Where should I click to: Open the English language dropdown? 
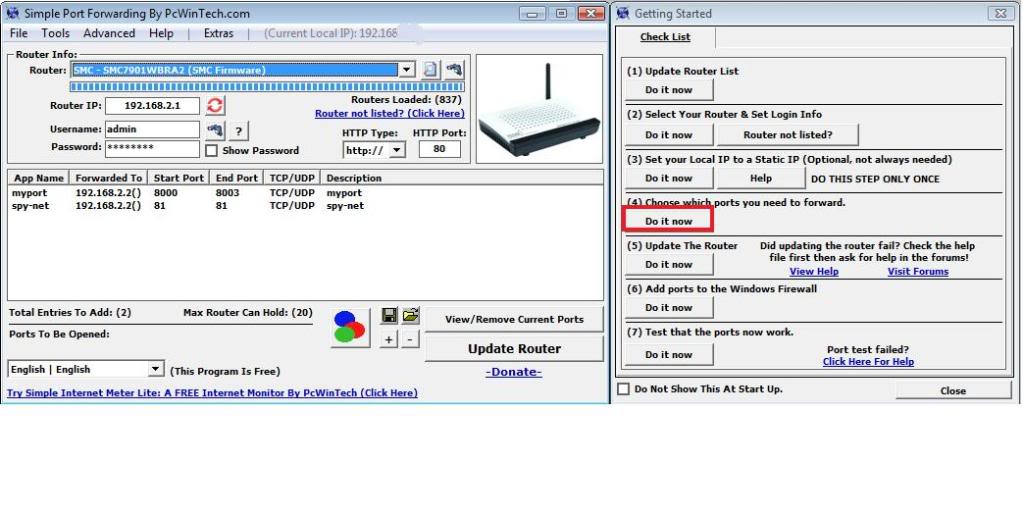point(155,369)
